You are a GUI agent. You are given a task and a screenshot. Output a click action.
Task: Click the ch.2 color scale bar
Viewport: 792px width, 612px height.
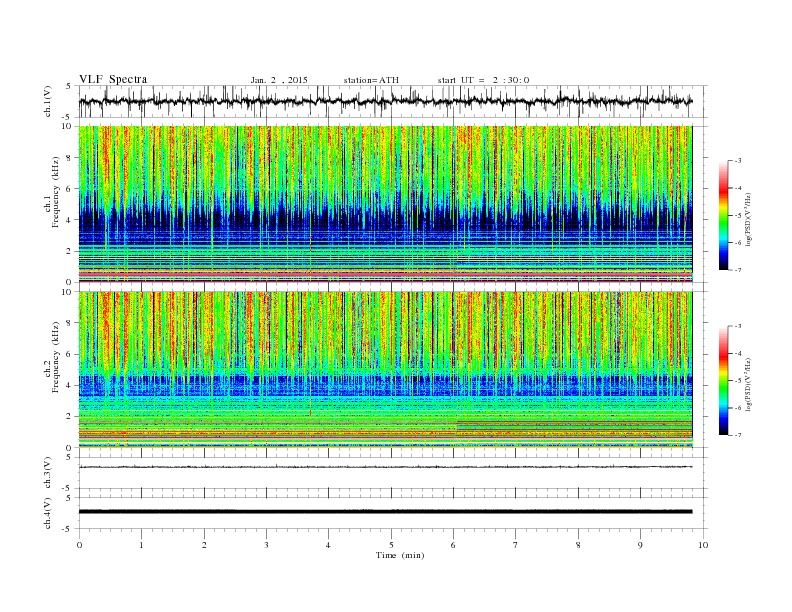pyautogui.click(x=724, y=381)
